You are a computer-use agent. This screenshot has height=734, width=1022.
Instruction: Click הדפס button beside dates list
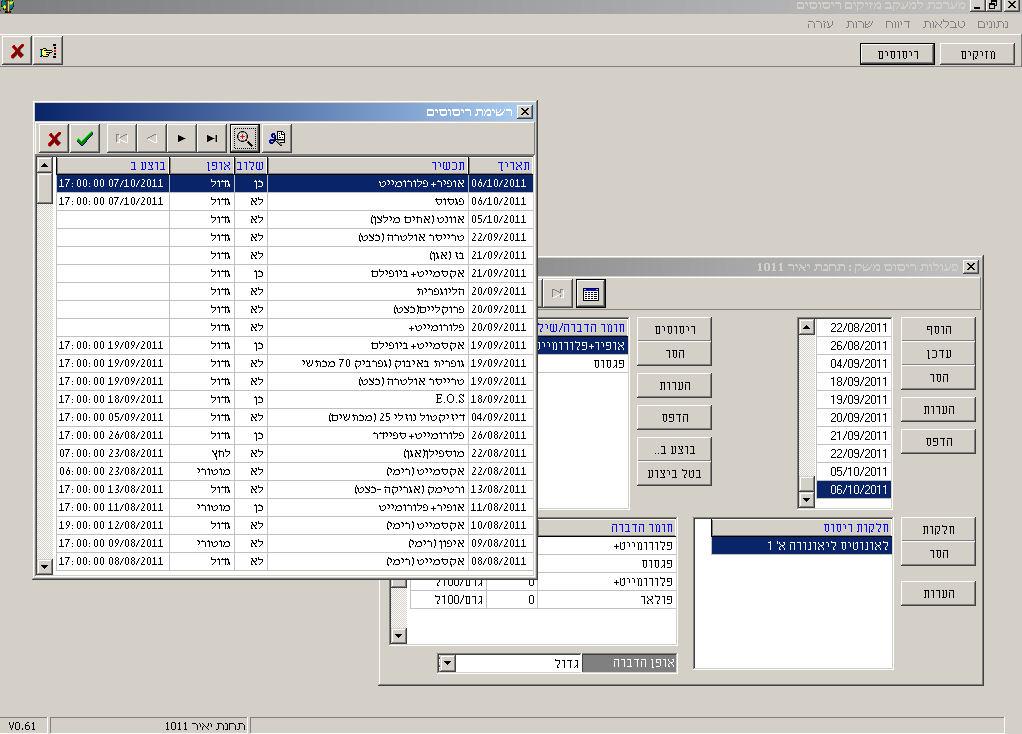click(x=939, y=441)
